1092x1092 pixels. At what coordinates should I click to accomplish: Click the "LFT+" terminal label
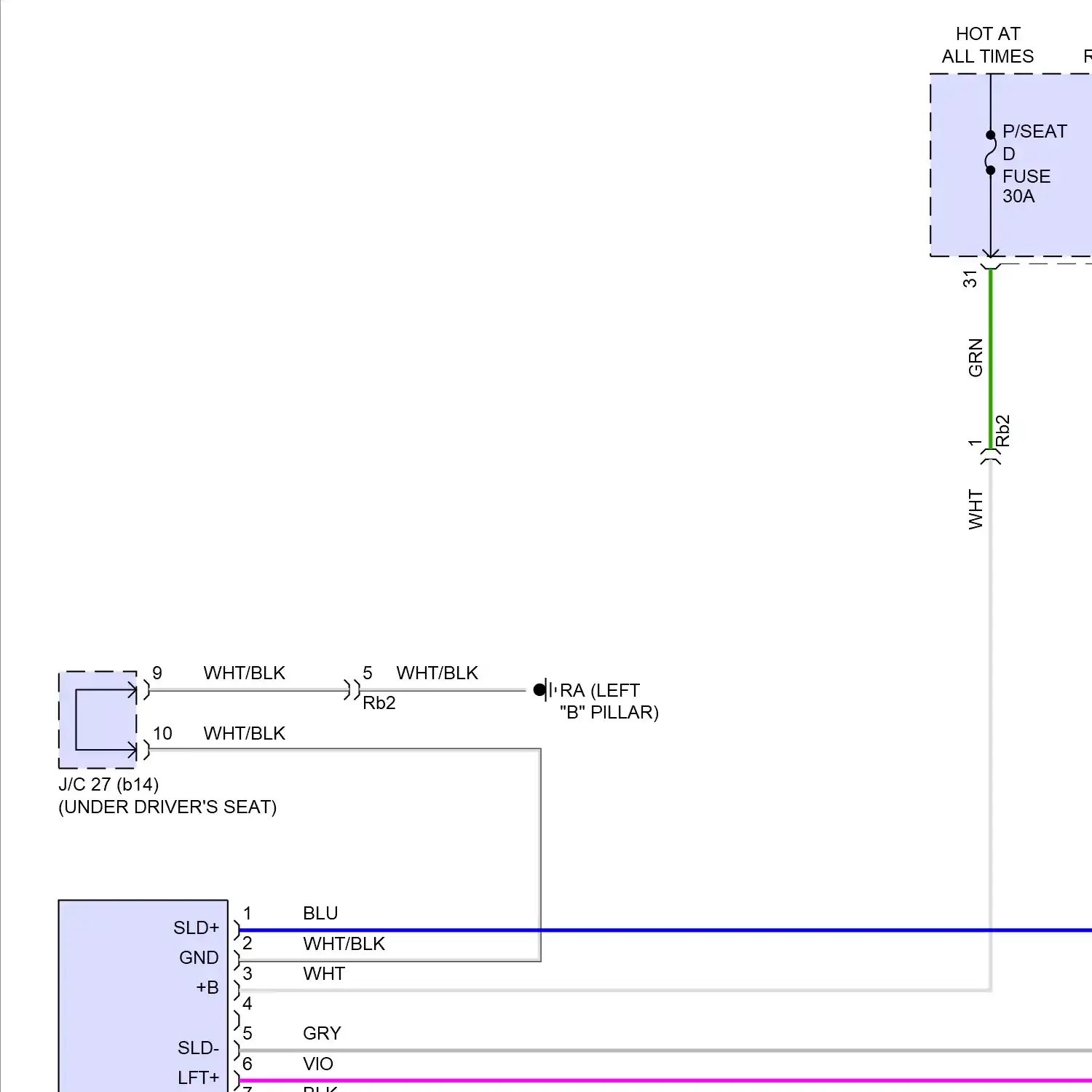198,1077
